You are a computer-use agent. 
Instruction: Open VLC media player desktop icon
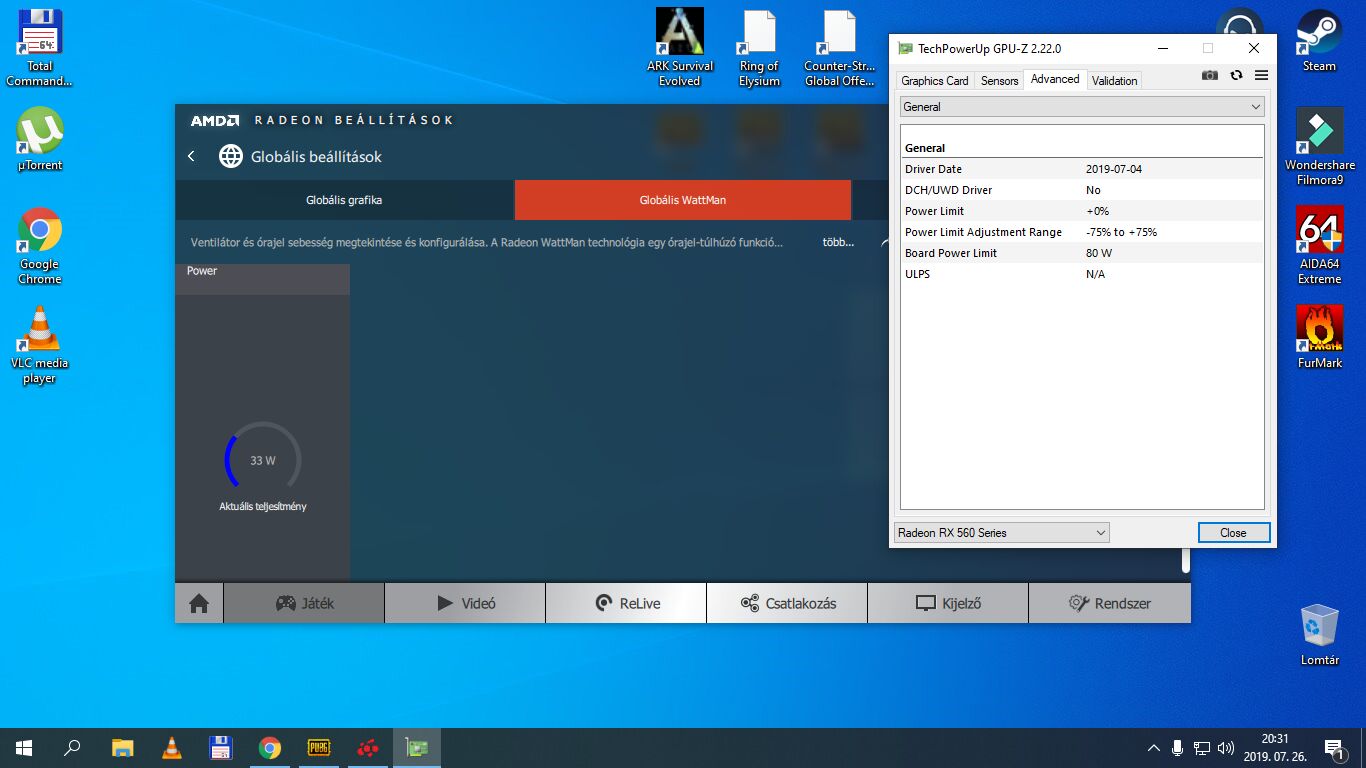(x=40, y=345)
